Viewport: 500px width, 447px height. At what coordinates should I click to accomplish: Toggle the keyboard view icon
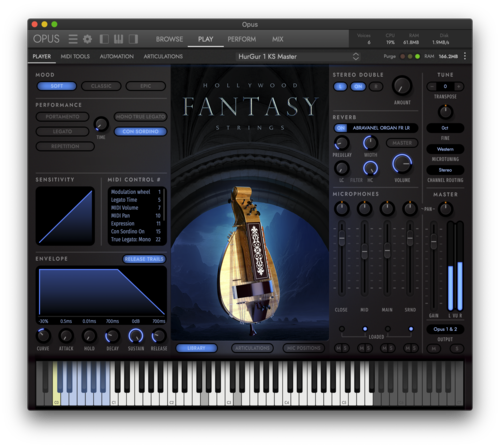118,39
